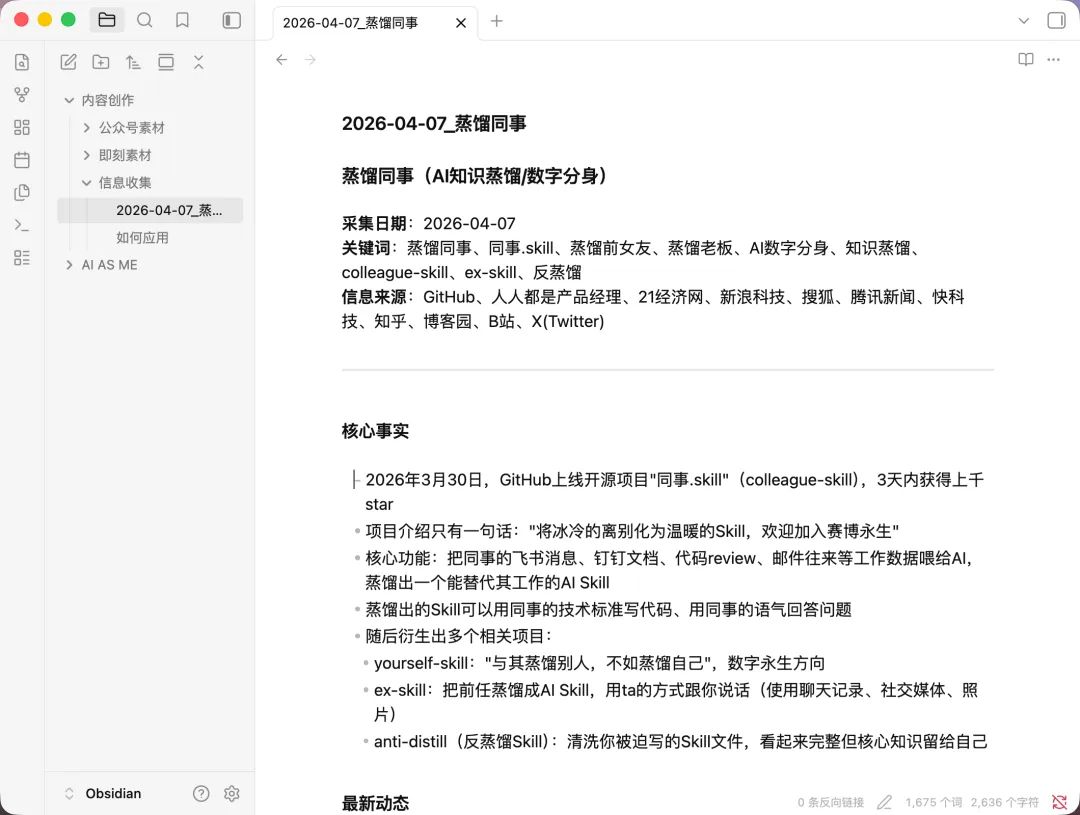Click the new note icon
1080x815 pixels.
[68, 62]
